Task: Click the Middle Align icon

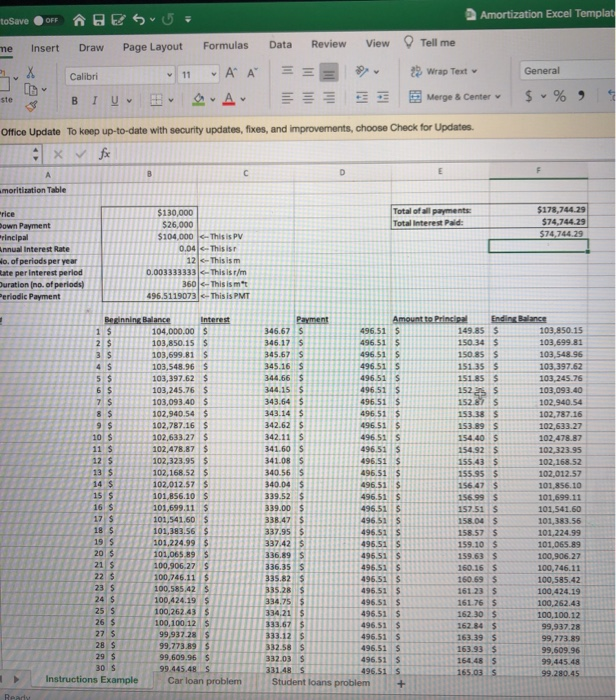Action: tap(308, 71)
